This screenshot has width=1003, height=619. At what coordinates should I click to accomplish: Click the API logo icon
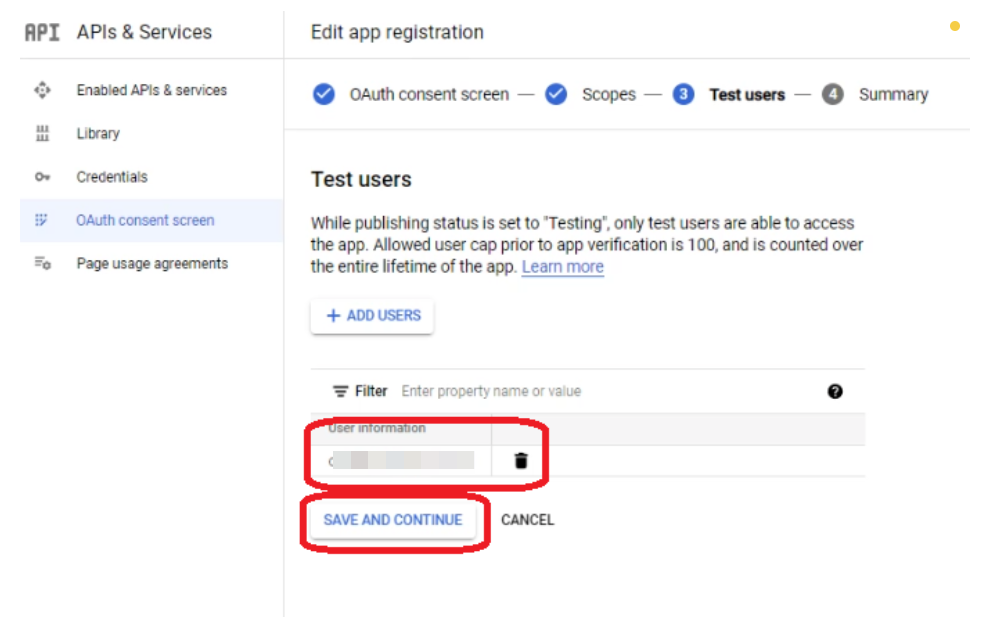tap(42, 32)
